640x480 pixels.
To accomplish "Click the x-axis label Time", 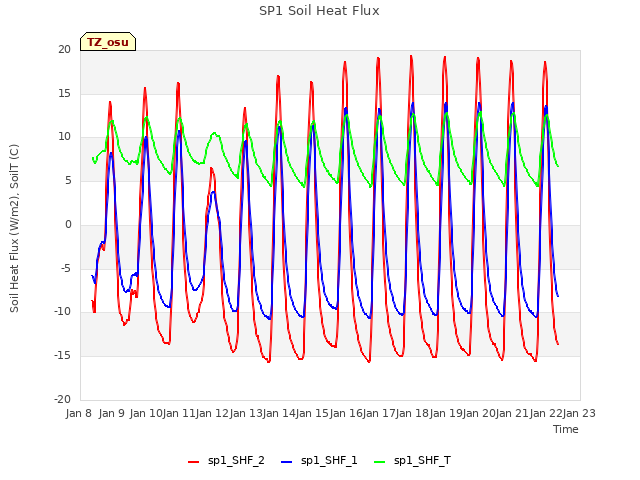I will [566, 429].
